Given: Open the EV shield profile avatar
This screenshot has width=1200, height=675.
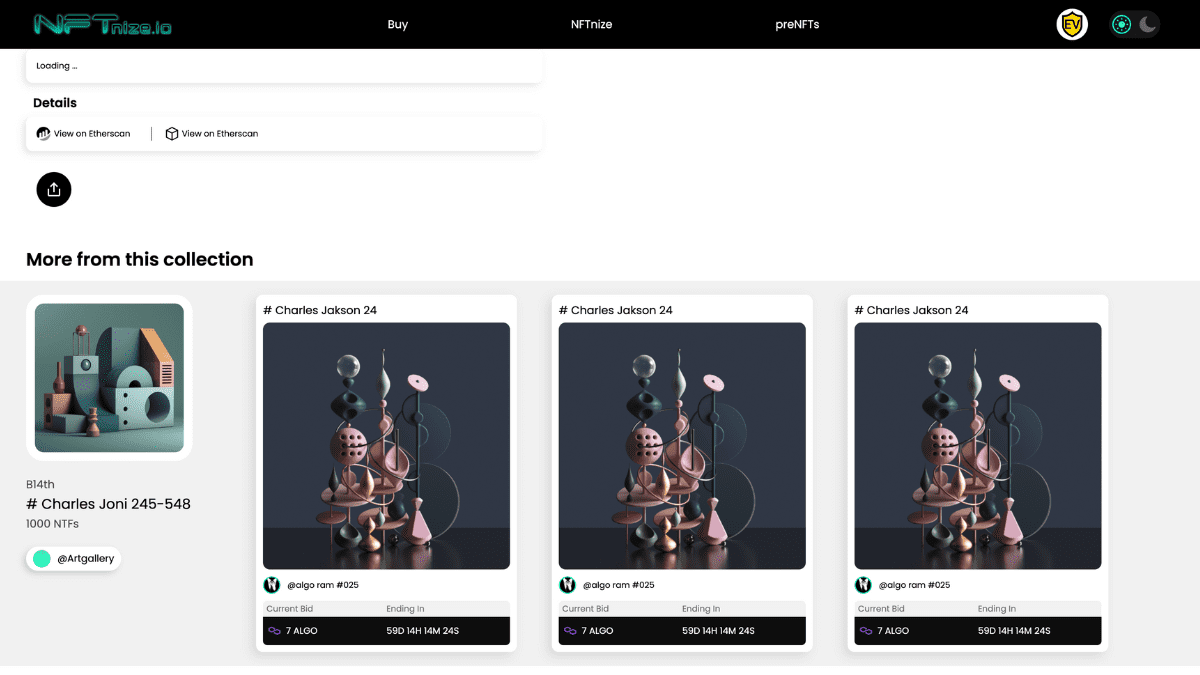Looking at the screenshot, I should pyautogui.click(x=1072, y=24).
